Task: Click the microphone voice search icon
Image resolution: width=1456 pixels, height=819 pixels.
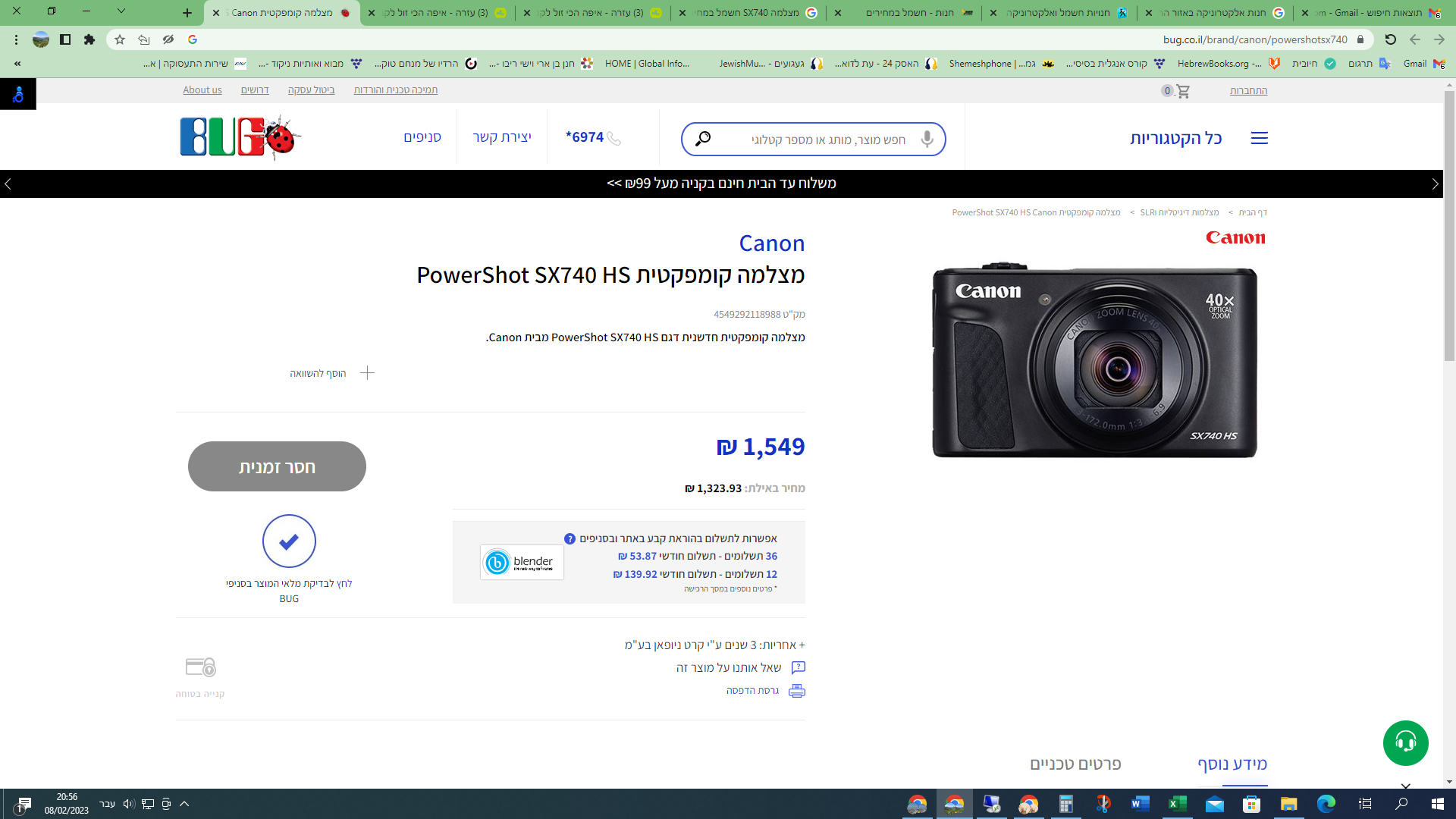Action: (927, 139)
